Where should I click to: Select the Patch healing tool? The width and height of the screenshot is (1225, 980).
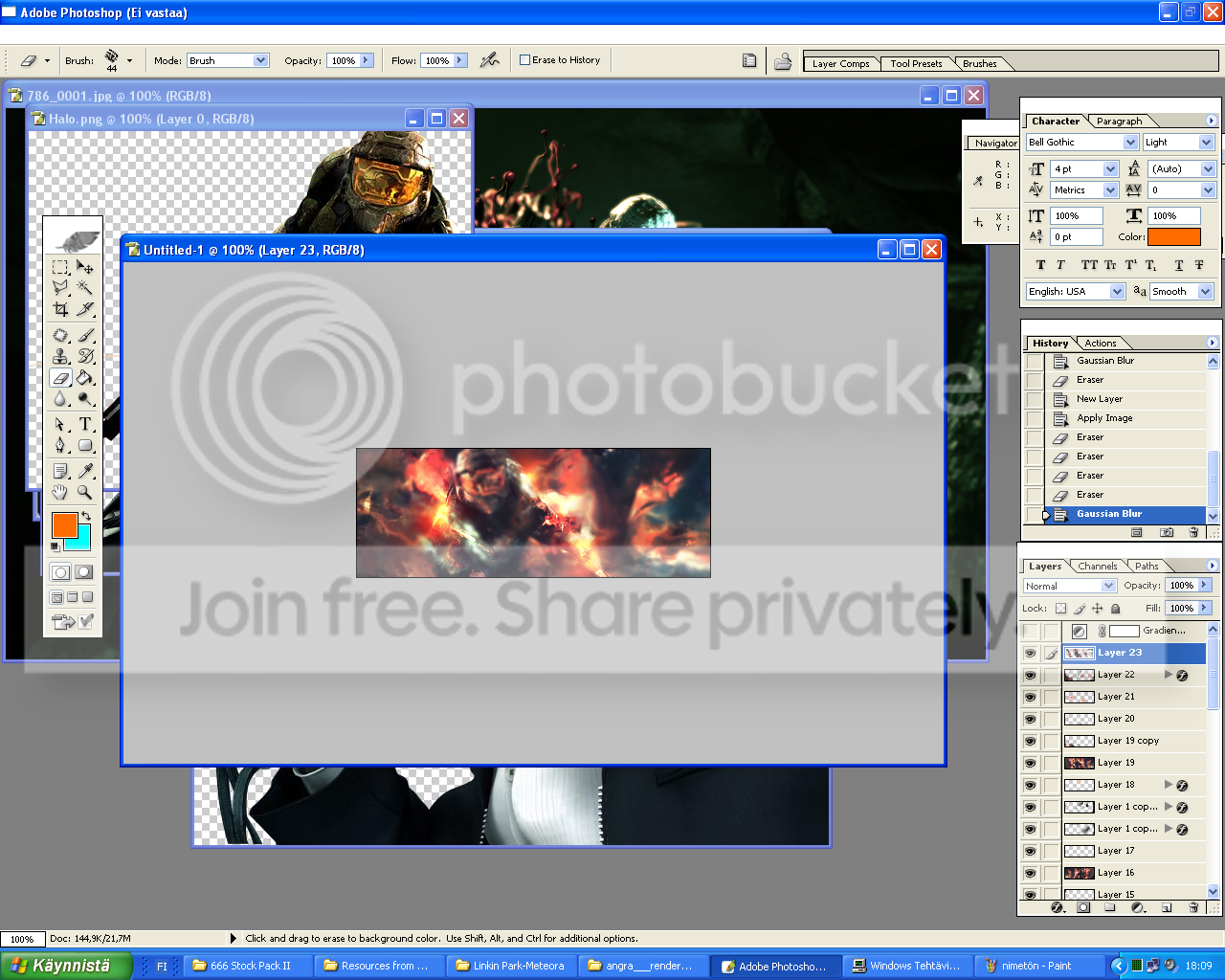pyautogui.click(x=60, y=335)
